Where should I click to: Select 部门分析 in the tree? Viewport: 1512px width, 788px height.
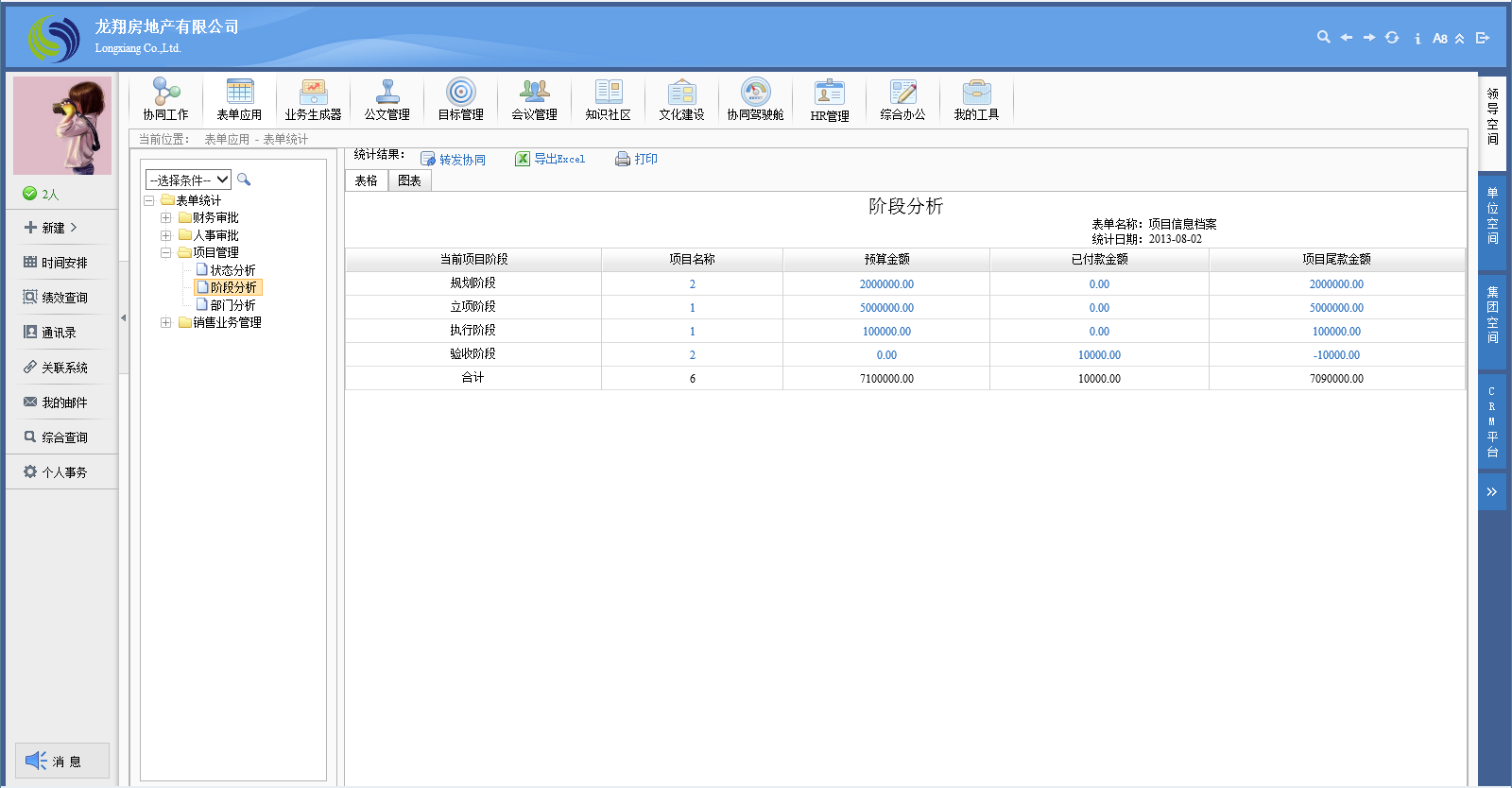click(232, 305)
